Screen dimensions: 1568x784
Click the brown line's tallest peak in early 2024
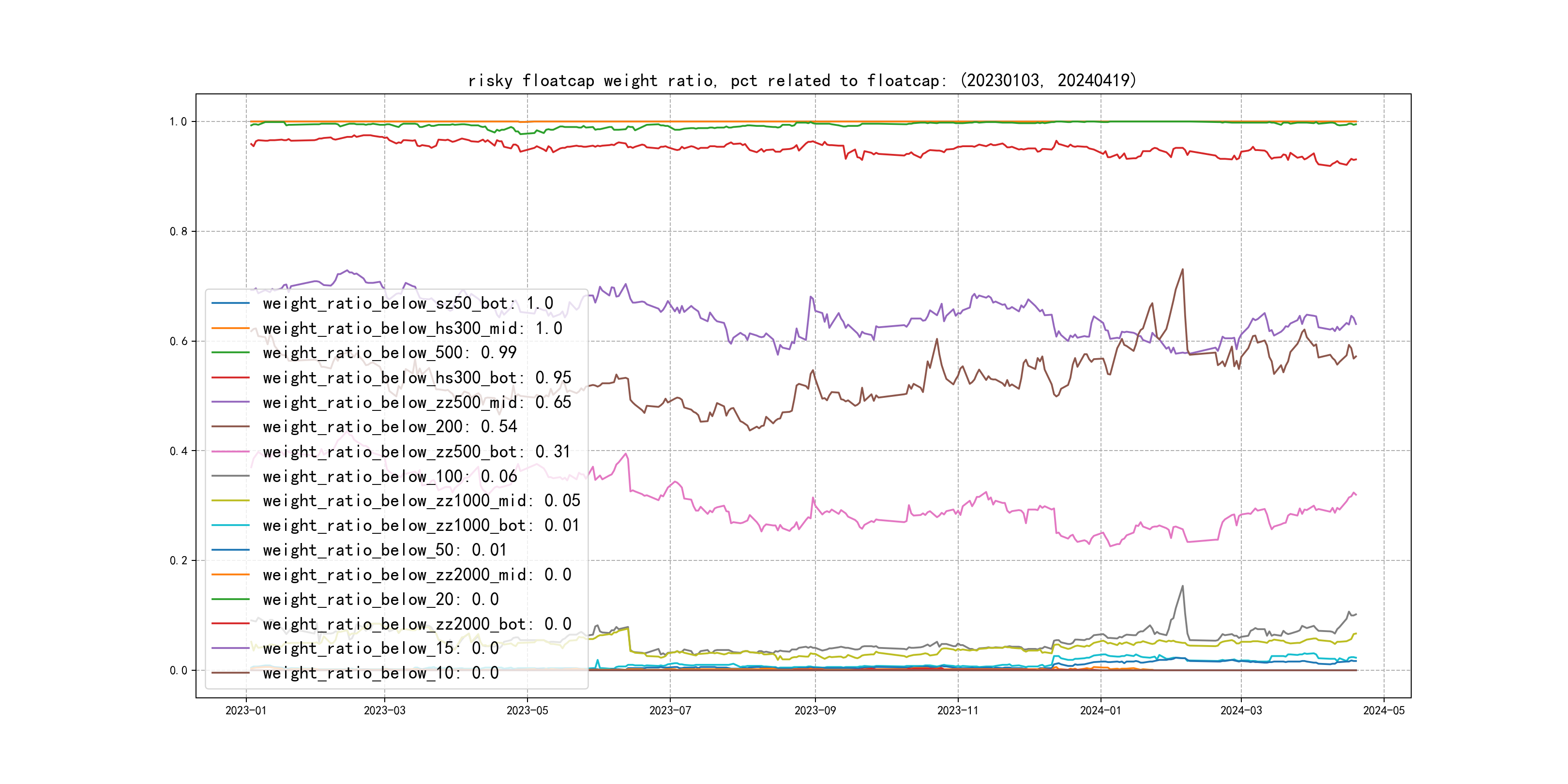pyautogui.click(x=1182, y=270)
